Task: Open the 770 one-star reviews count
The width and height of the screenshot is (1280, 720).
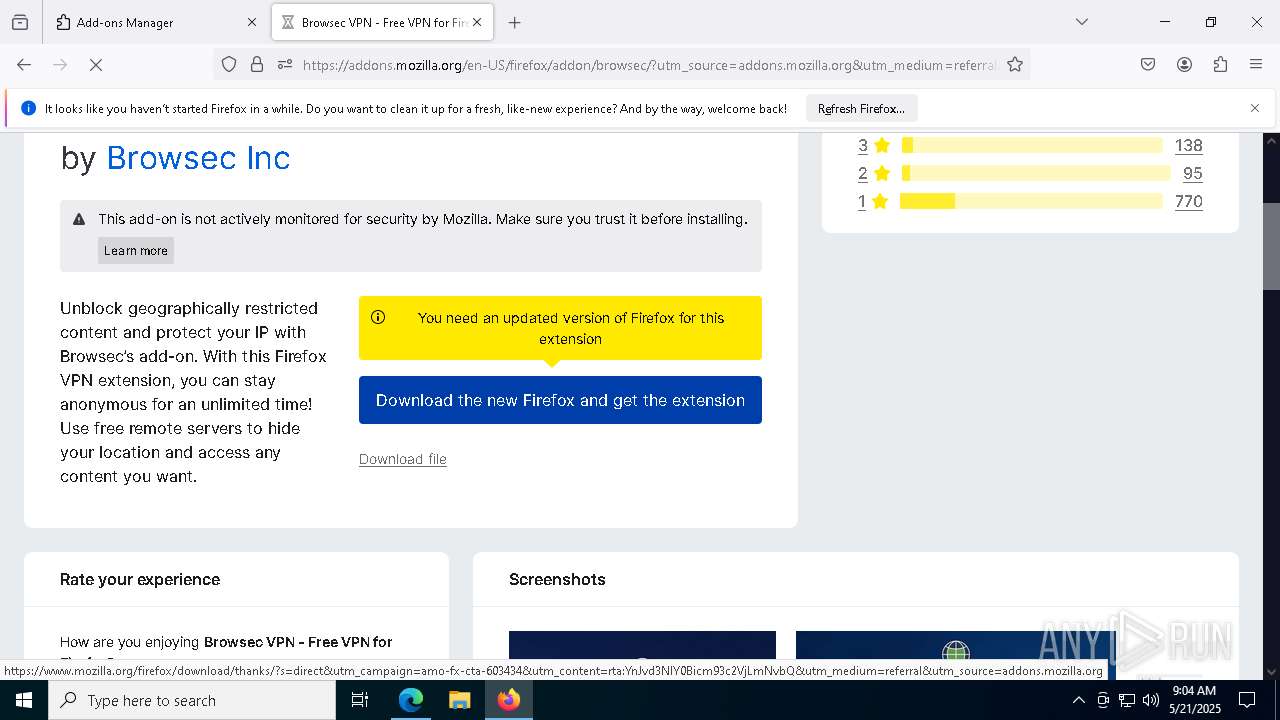Action: pyautogui.click(x=1188, y=201)
